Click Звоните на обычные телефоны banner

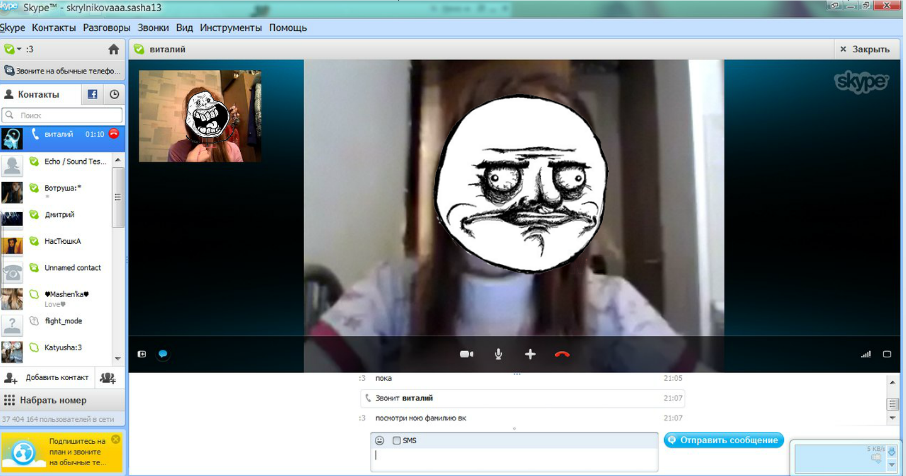(62, 71)
